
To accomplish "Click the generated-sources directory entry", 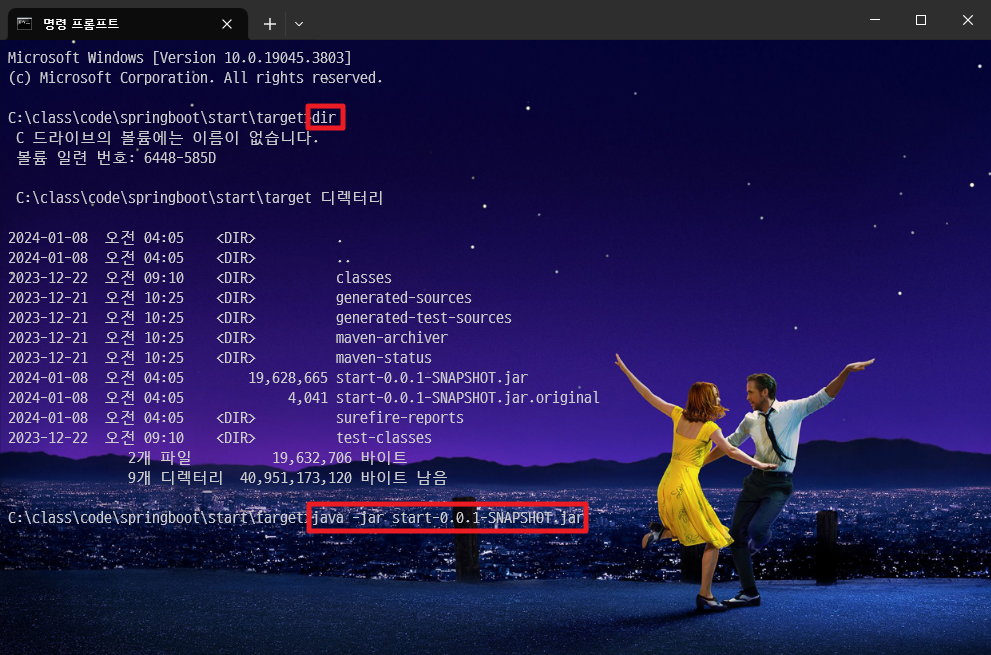I will coord(403,298).
